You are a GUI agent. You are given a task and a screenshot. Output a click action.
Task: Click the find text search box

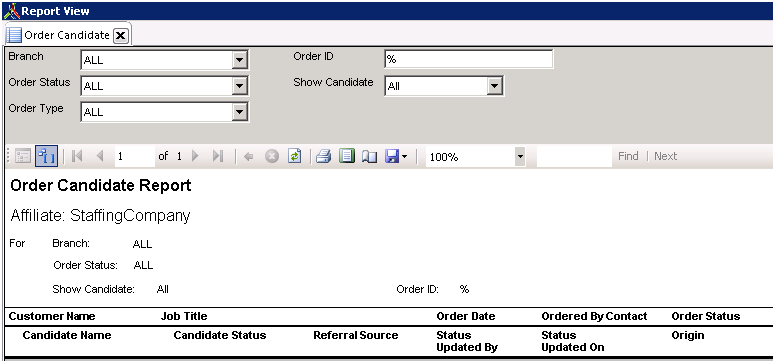[574, 157]
